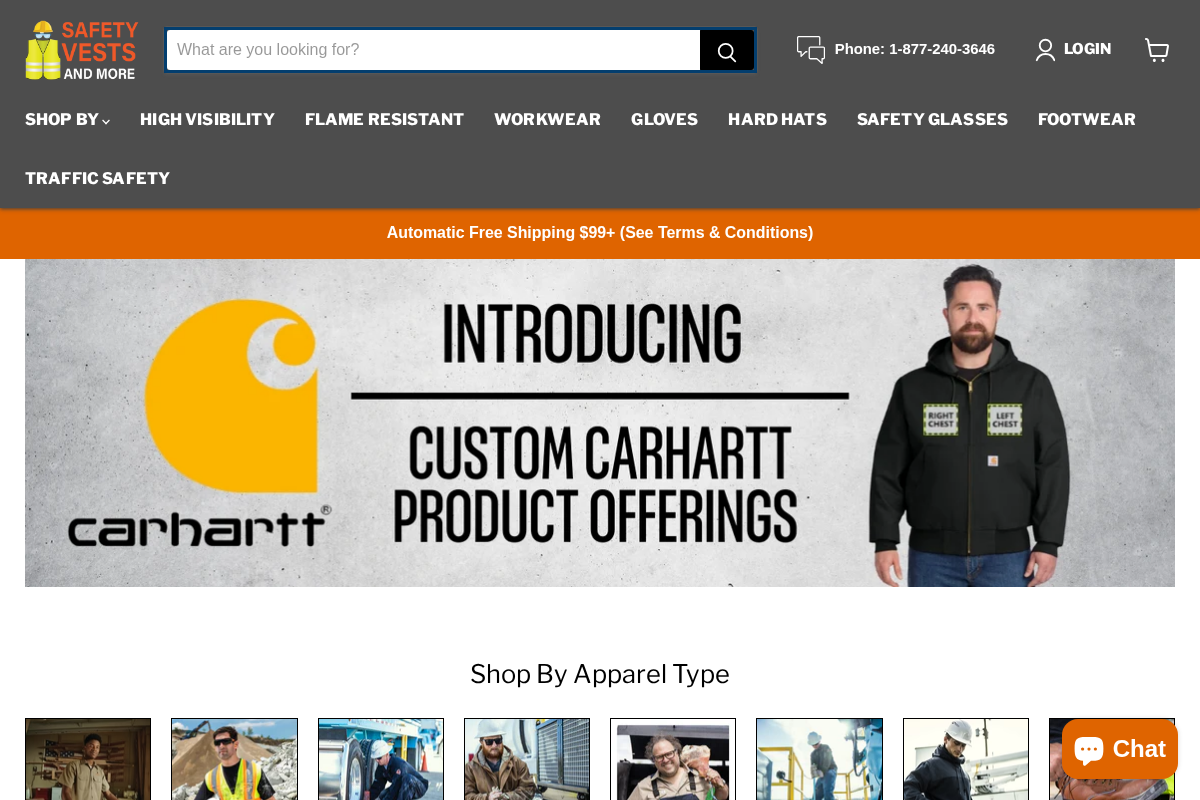Click the person icon beside Login
Image resolution: width=1200 pixels, height=800 pixels.
(1044, 49)
